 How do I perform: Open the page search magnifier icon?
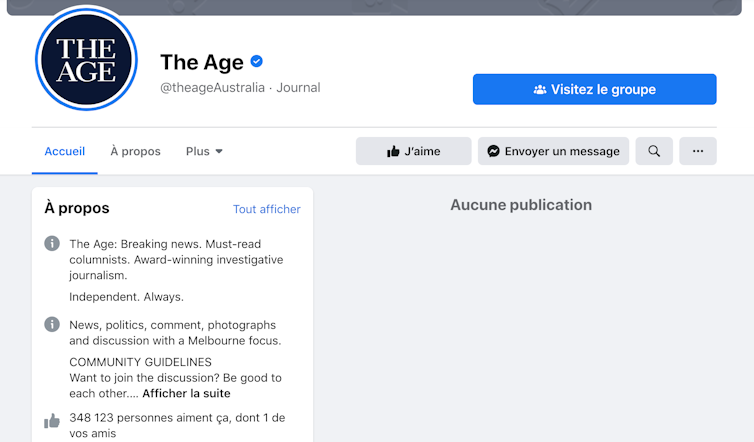tap(654, 151)
